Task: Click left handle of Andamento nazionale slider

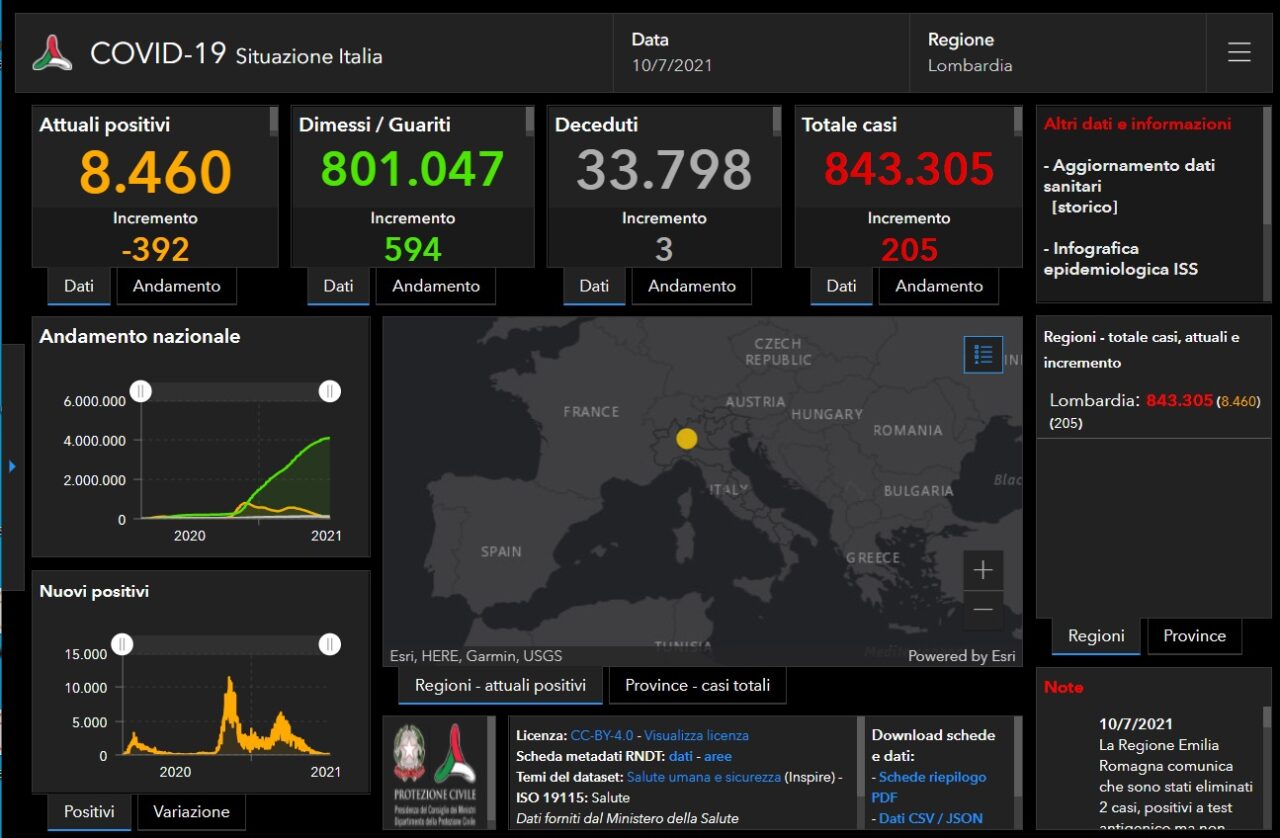Action: tap(141, 391)
